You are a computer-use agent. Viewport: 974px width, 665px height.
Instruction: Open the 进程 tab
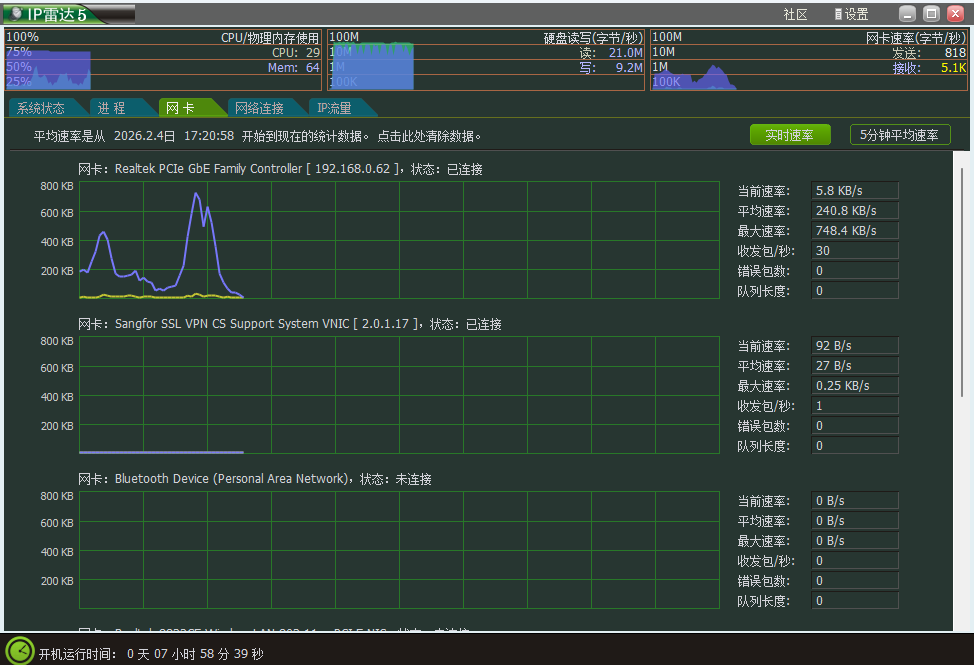pos(111,108)
